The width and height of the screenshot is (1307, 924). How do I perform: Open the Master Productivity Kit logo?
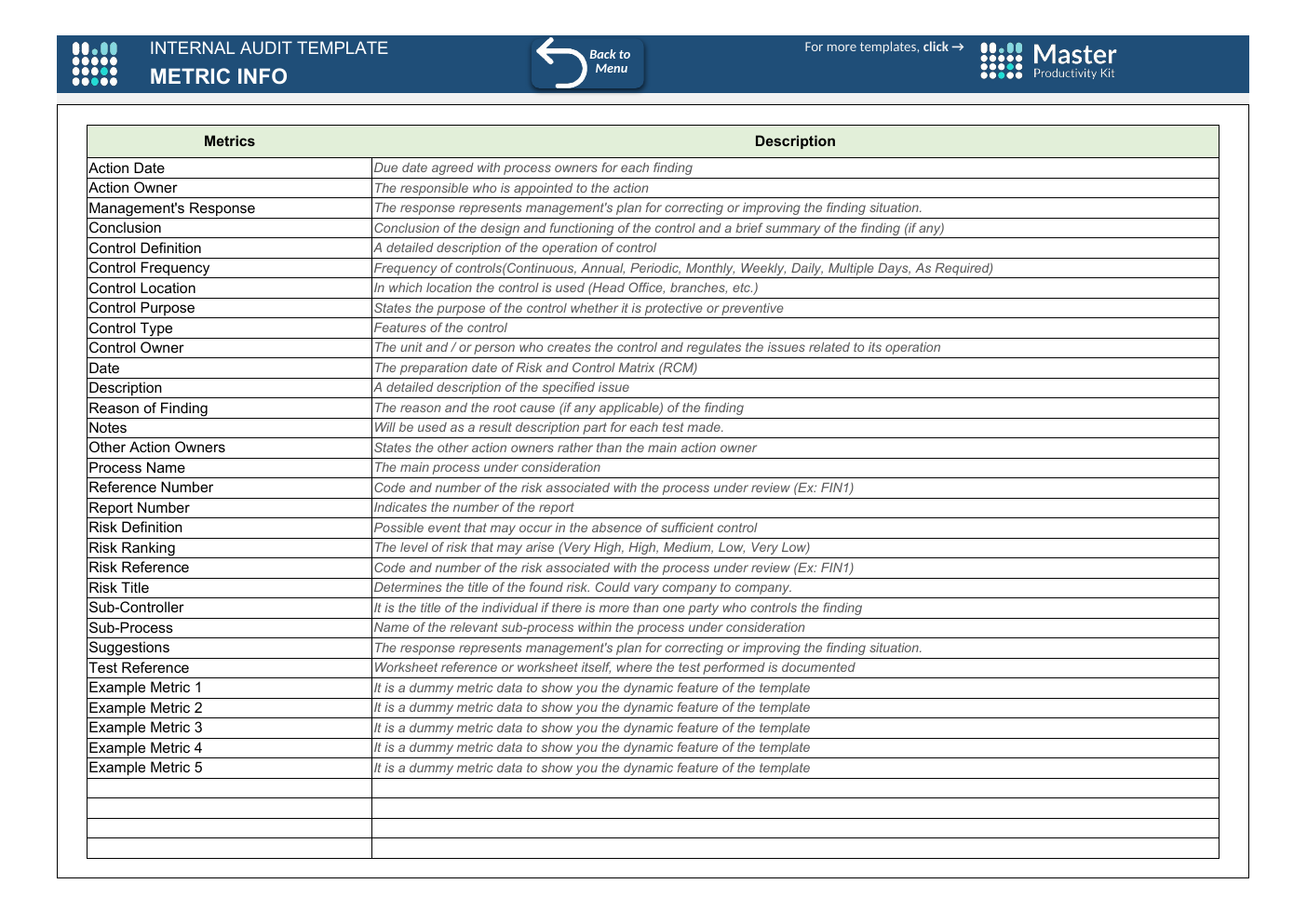(x=1048, y=61)
